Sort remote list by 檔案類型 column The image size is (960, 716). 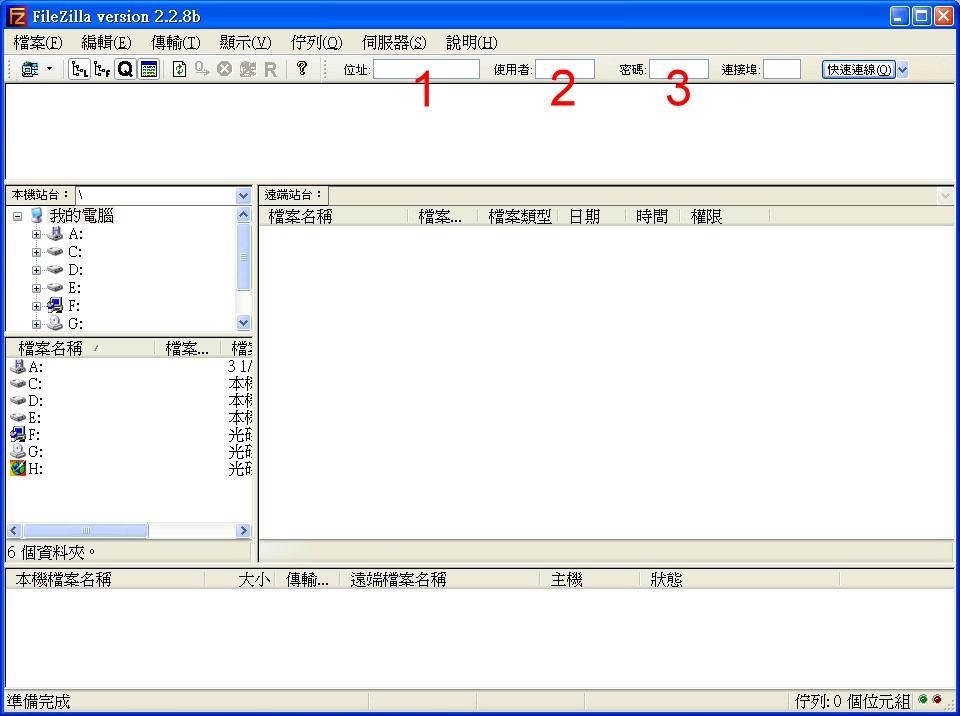[520, 216]
